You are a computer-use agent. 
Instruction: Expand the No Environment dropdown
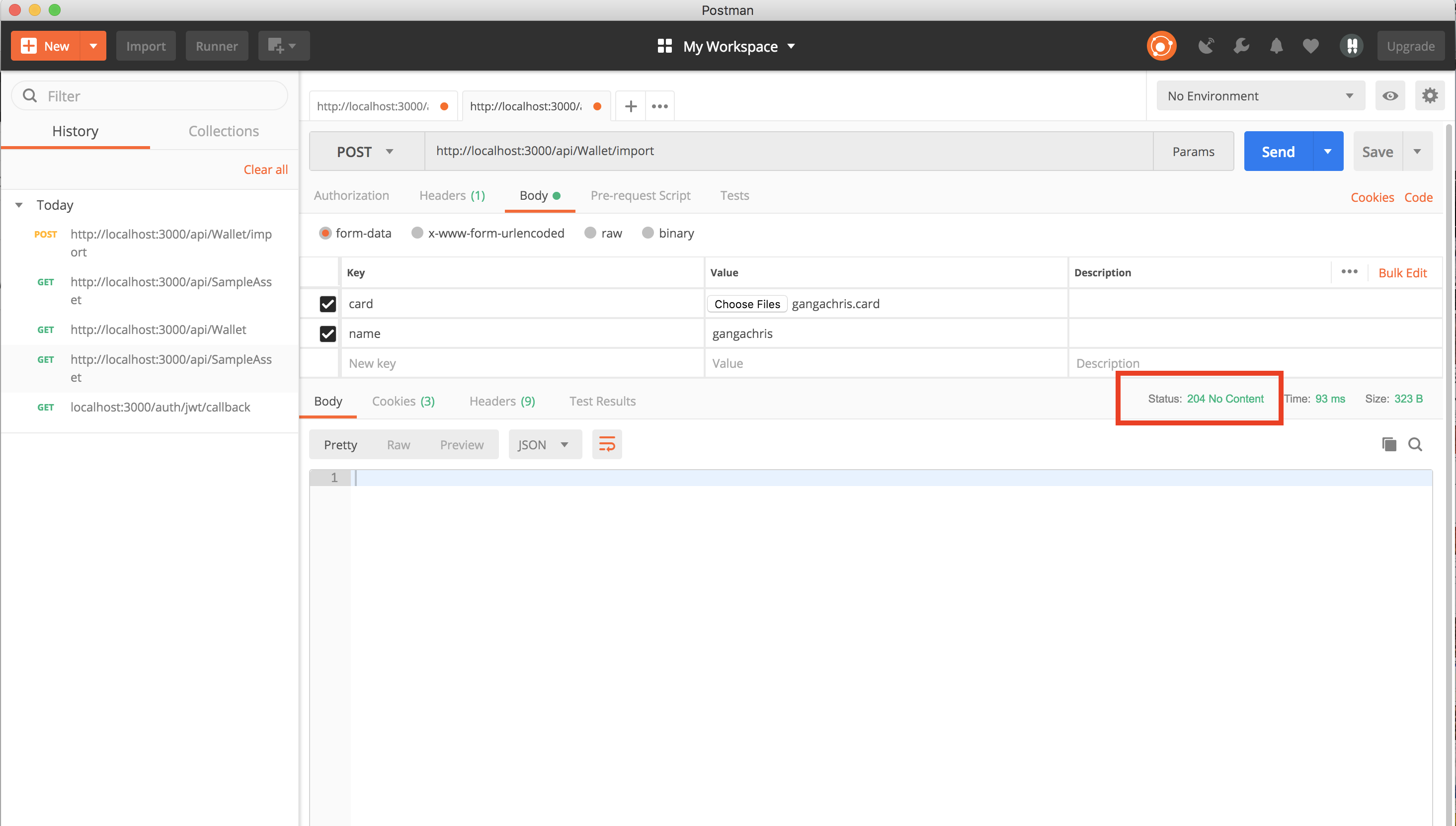1260,96
